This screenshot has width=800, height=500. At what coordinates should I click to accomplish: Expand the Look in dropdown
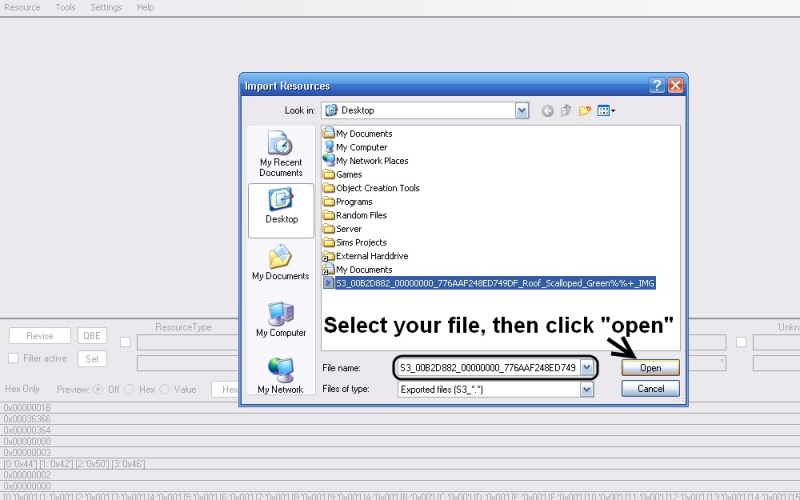coord(521,110)
